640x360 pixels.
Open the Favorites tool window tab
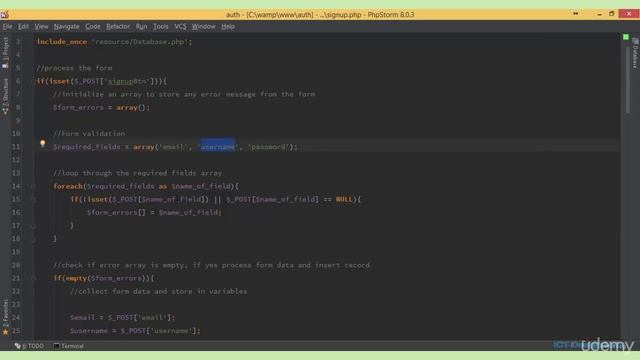click(5, 318)
